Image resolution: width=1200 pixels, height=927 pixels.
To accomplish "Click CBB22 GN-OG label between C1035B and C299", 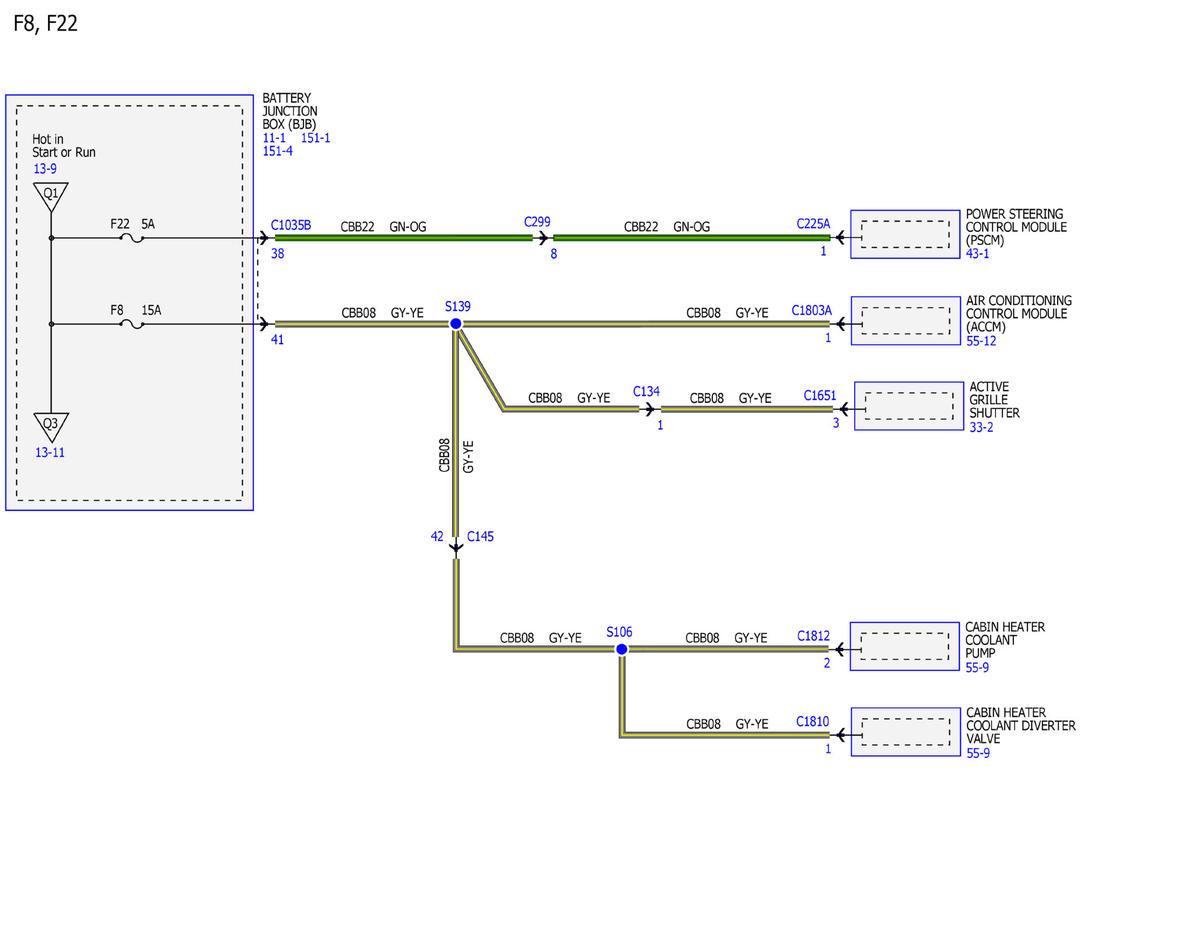I will click(383, 227).
